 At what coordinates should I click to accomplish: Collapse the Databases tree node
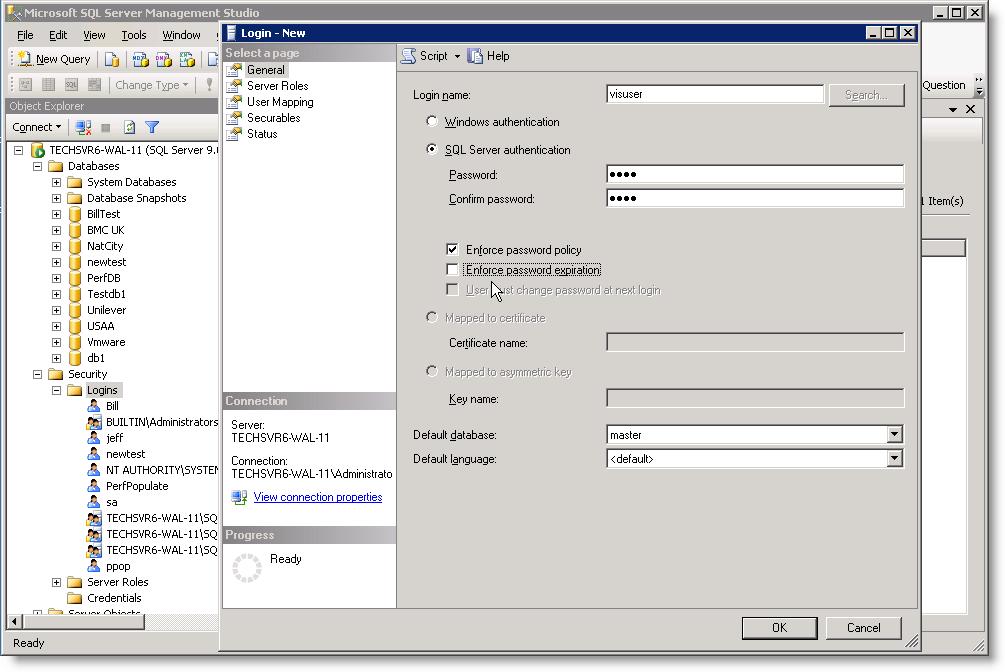click(38, 166)
